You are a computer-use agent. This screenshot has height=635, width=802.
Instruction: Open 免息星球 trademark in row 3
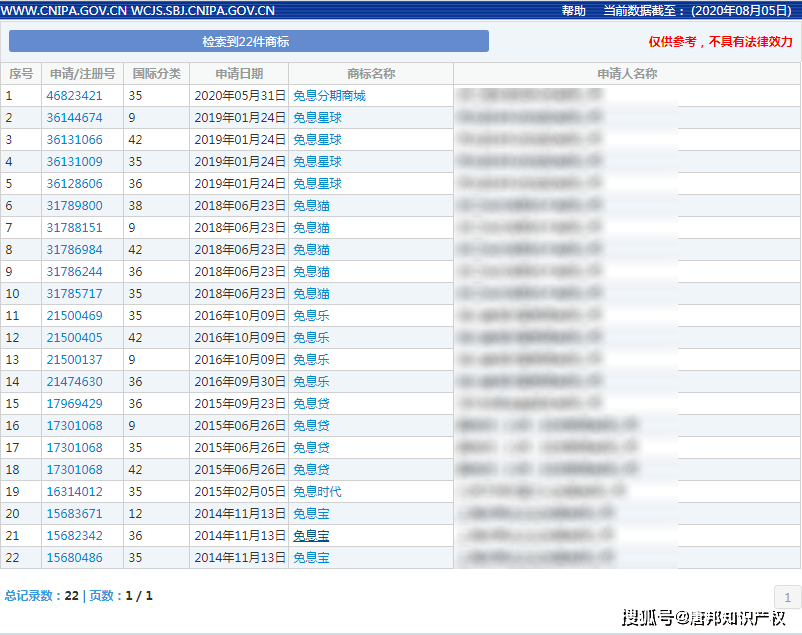tap(317, 140)
